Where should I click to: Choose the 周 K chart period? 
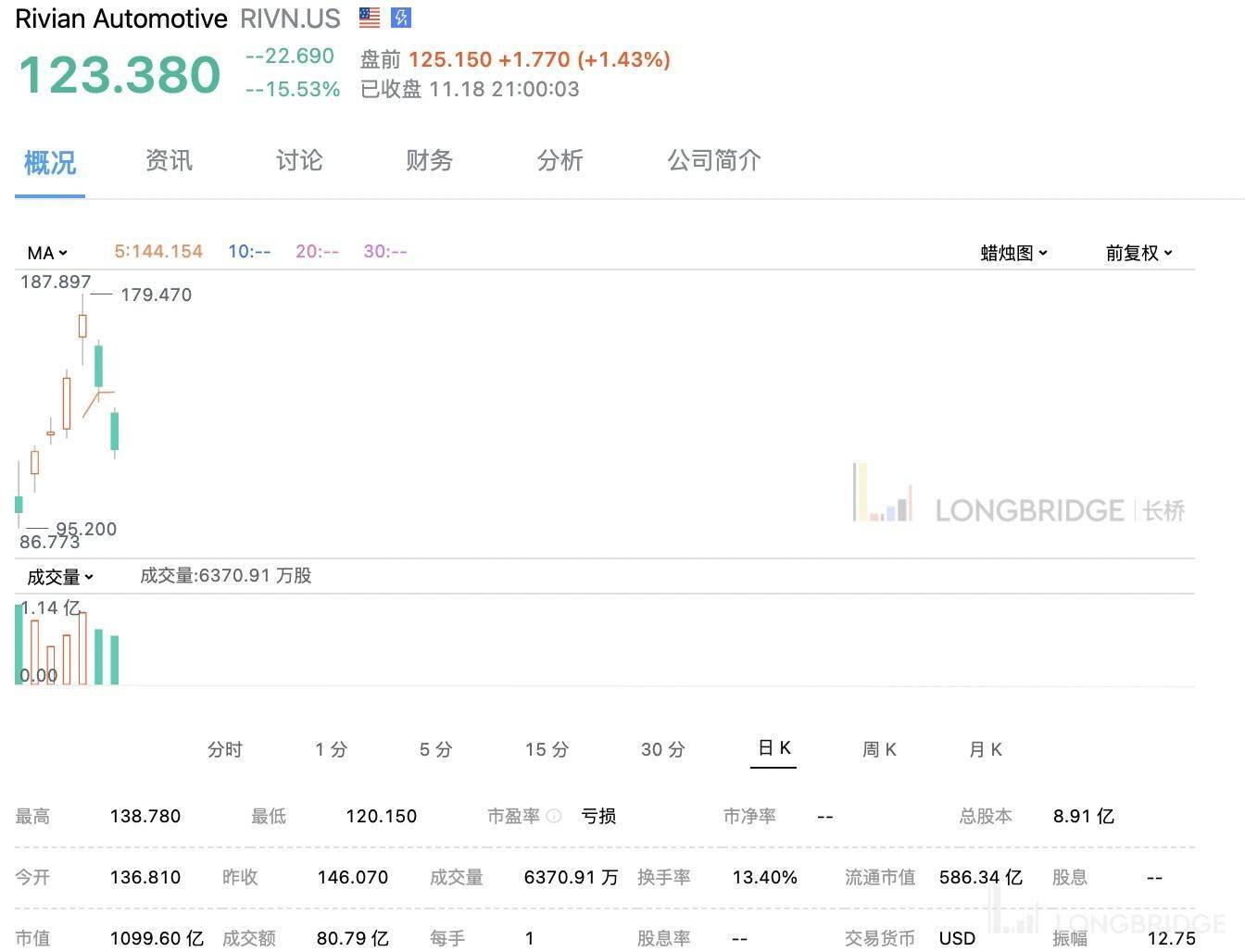(879, 749)
